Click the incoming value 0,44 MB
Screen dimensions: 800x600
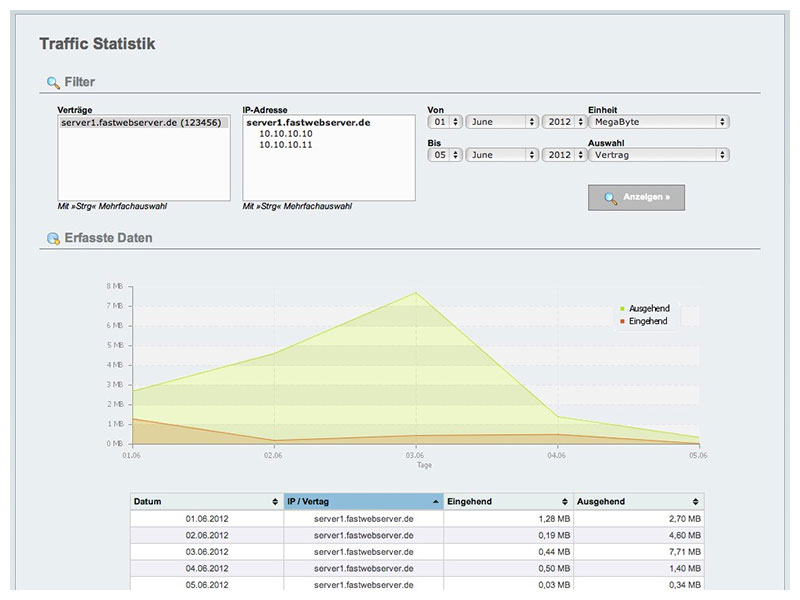(x=554, y=552)
